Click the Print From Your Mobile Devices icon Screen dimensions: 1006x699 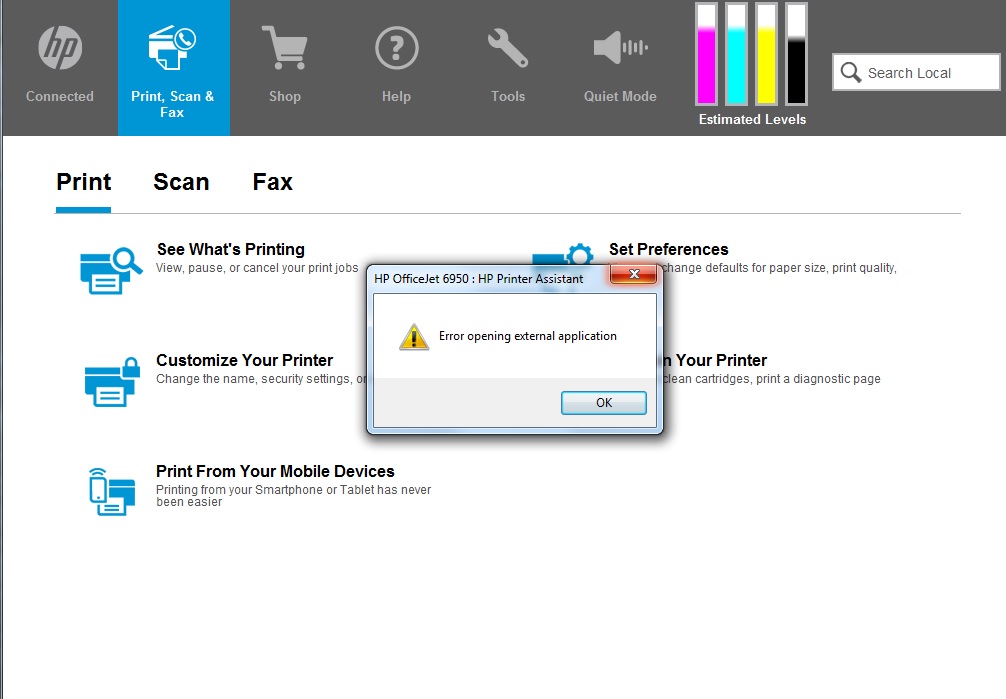tap(112, 492)
